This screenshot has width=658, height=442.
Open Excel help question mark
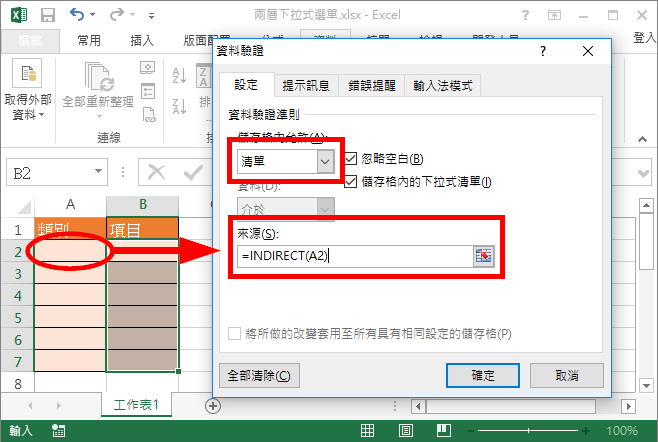(525, 16)
